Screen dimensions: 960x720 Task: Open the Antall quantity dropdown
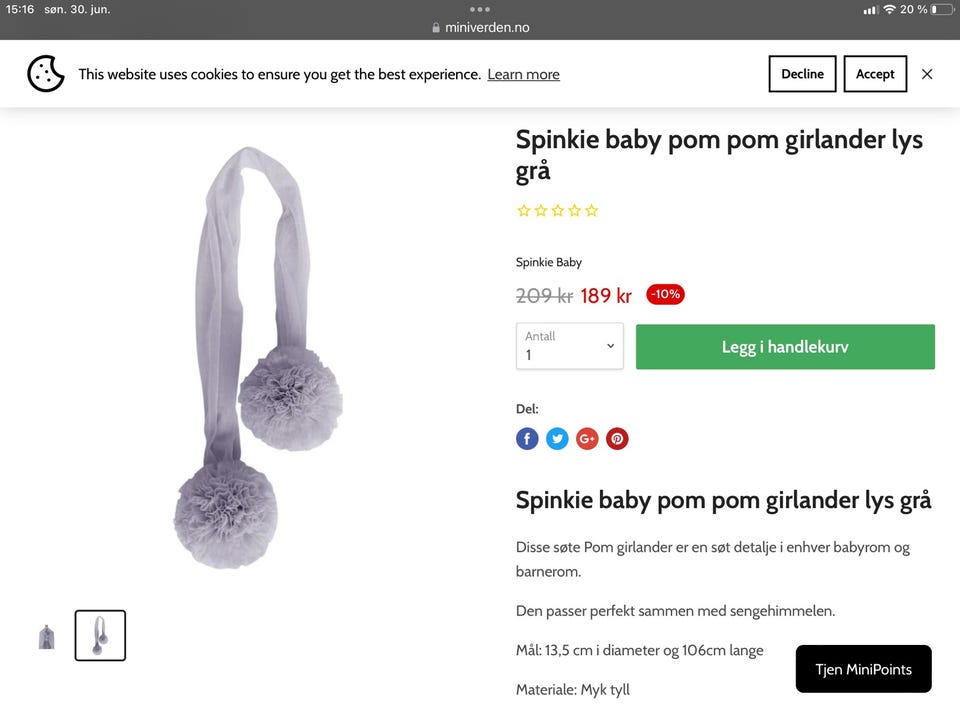(569, 346)
